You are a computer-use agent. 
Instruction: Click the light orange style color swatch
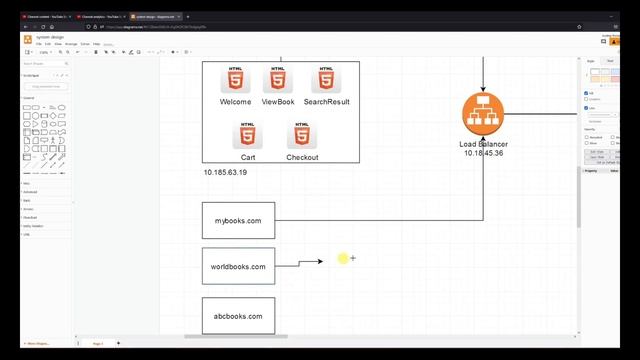[x=595, y=79]
